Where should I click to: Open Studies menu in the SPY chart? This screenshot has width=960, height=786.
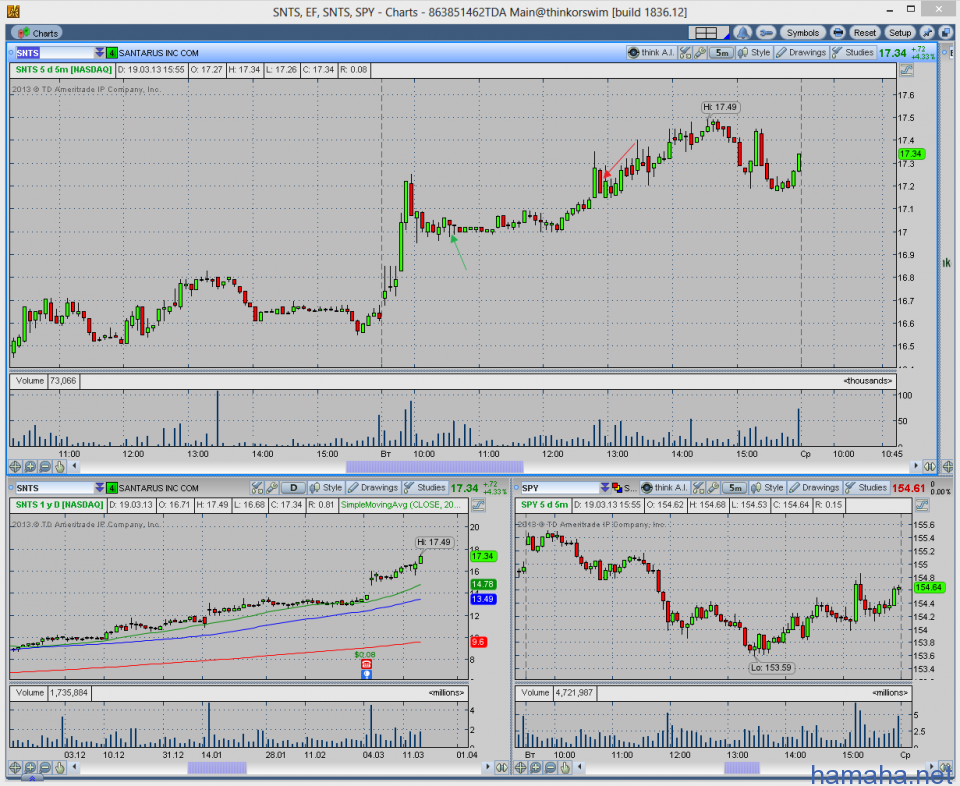pyautogui.click(x=866, y=488)
